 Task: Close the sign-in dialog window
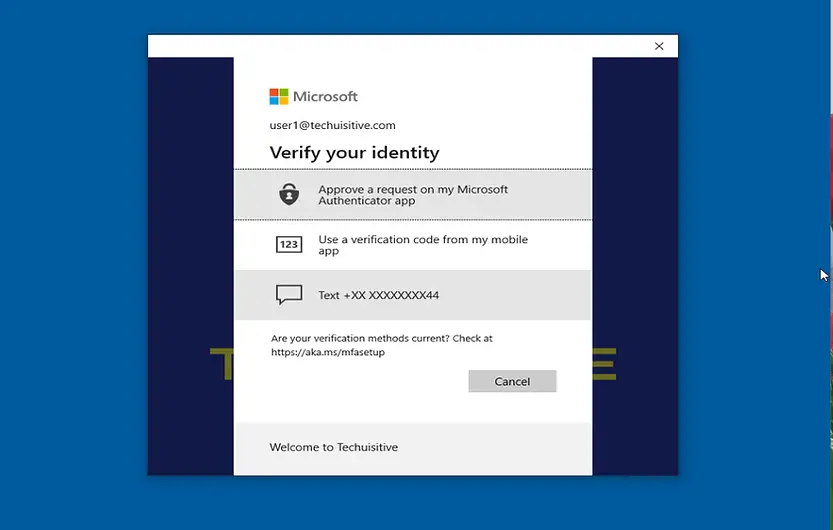coord(659,46)
